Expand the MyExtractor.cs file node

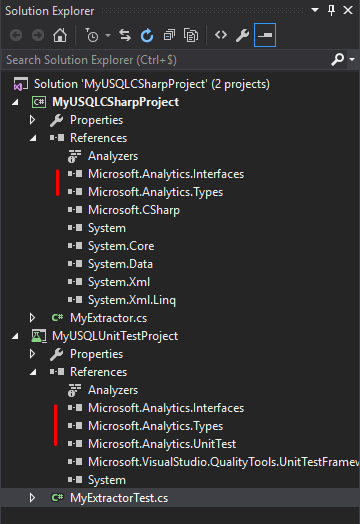point(32,318)
